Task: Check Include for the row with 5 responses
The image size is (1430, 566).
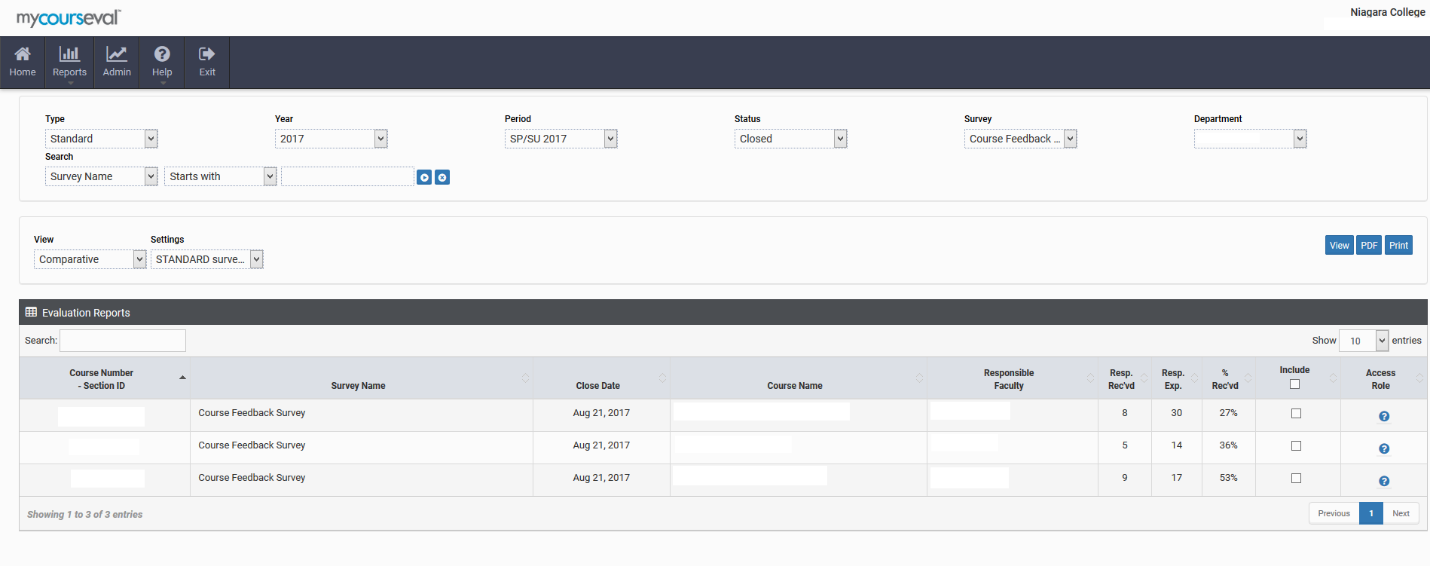Action: pos(1296,446)
